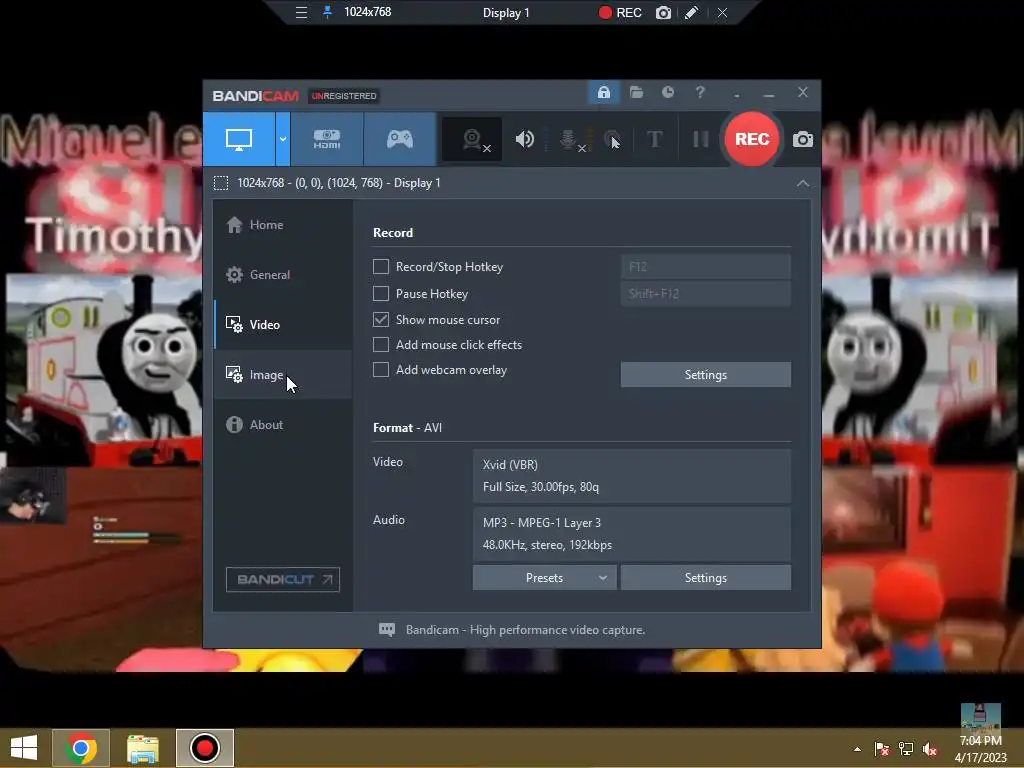Open File Explorer from the taskbar

click(x=143, y=748)
